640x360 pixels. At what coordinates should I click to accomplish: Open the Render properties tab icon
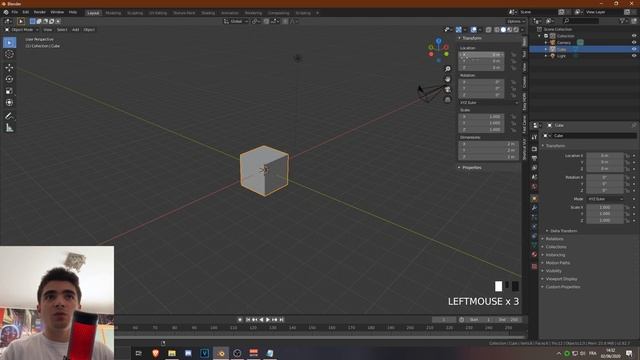534,149
